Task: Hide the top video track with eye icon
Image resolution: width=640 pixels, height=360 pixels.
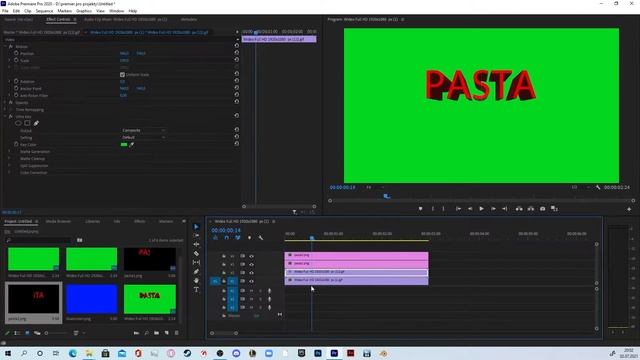Action: [251, 256]
